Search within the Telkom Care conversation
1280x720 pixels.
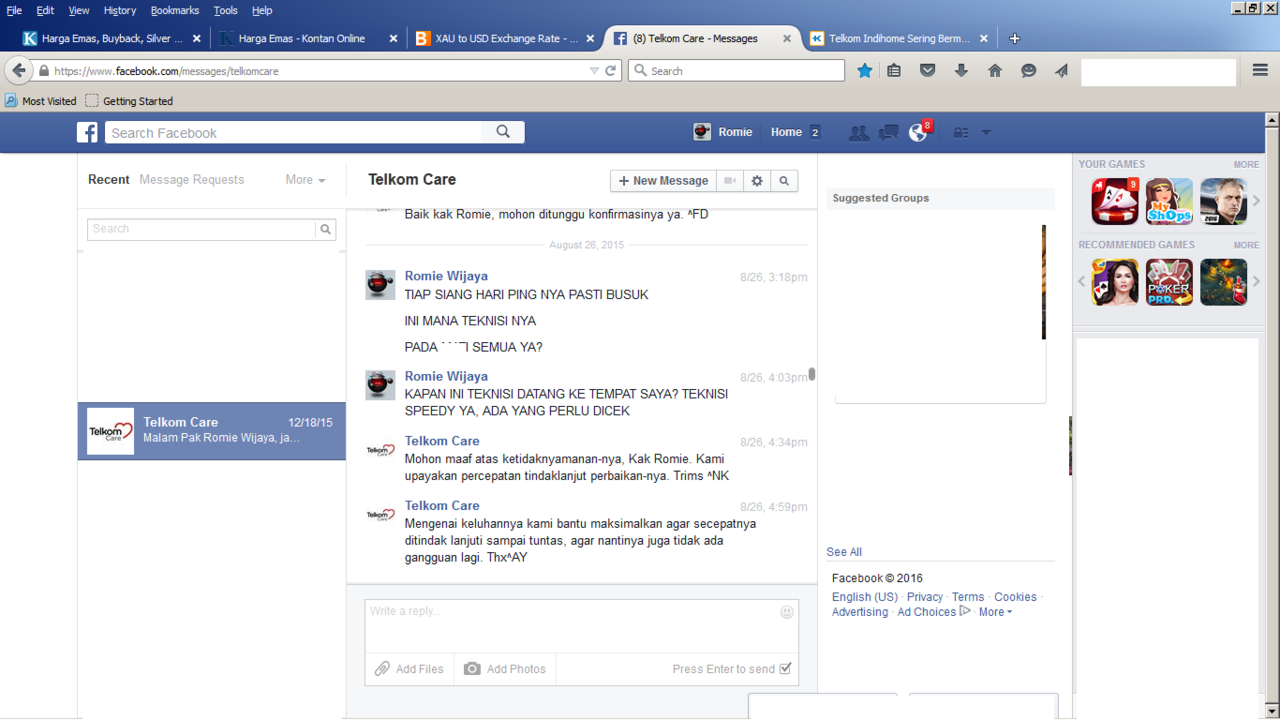point(784,181)
